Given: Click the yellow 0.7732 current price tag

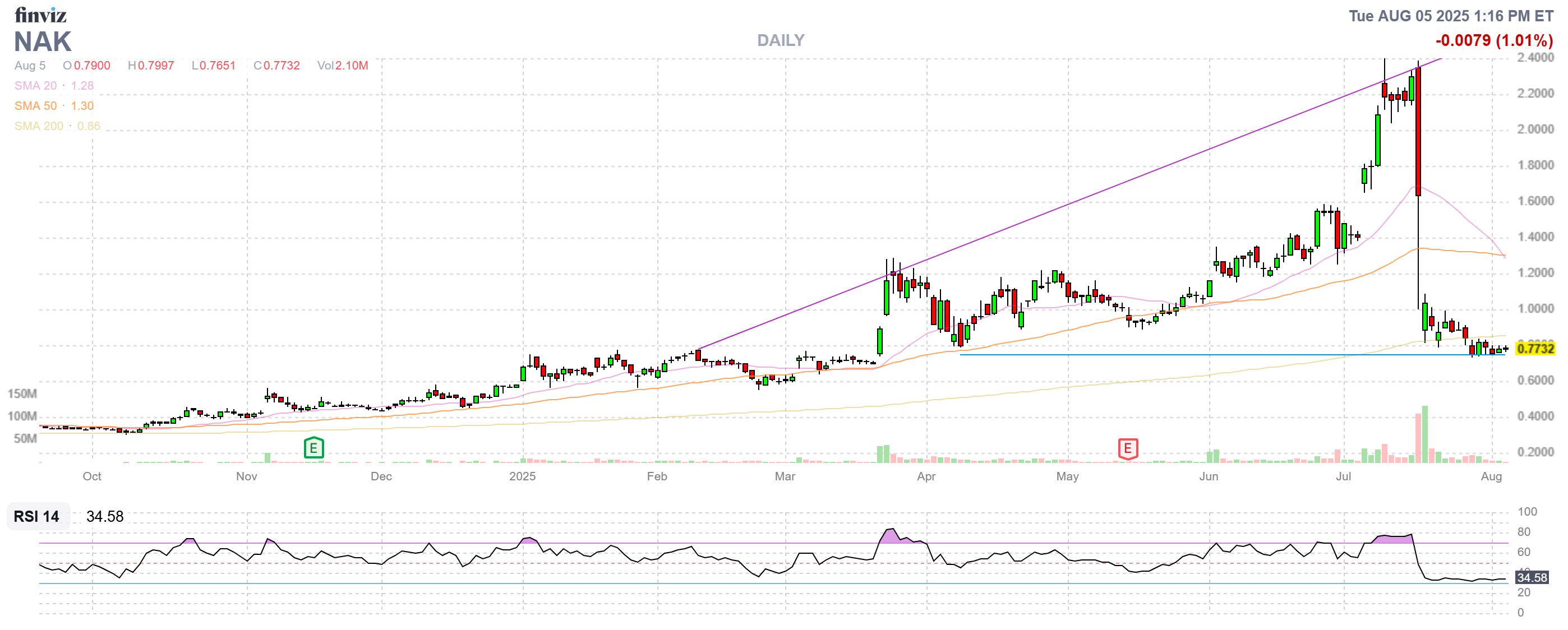Looking at the screenshot, I should (1534, 349).
